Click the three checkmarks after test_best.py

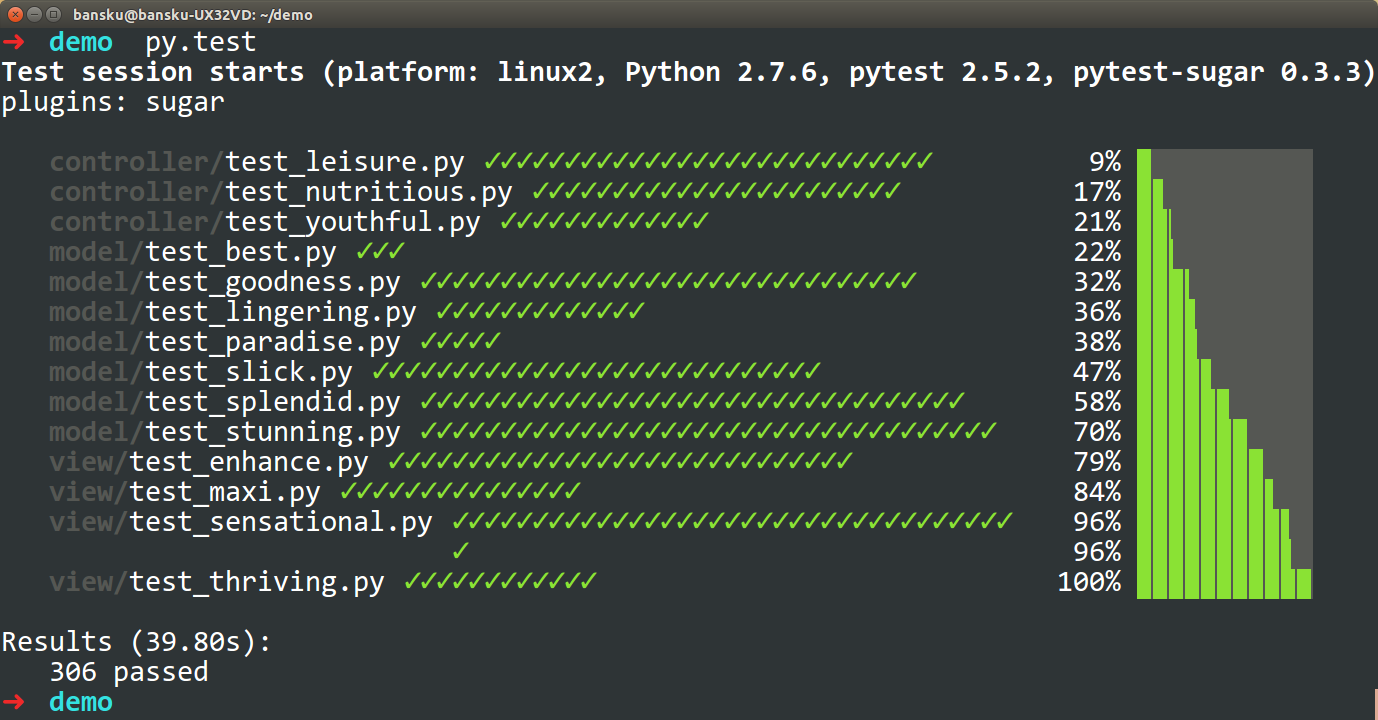(x=380, y=251)
